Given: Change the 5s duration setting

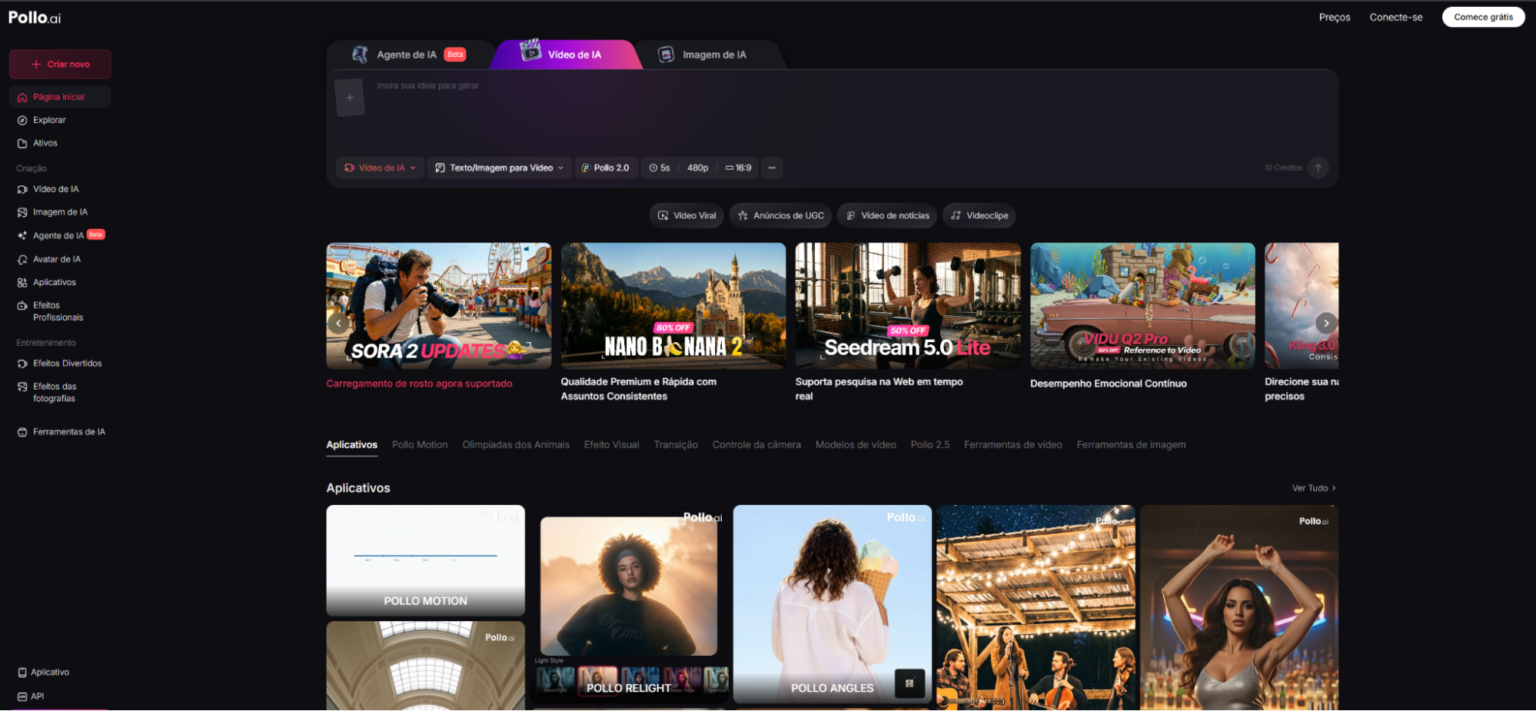Looking at the screenshot, I should (659, 168).
